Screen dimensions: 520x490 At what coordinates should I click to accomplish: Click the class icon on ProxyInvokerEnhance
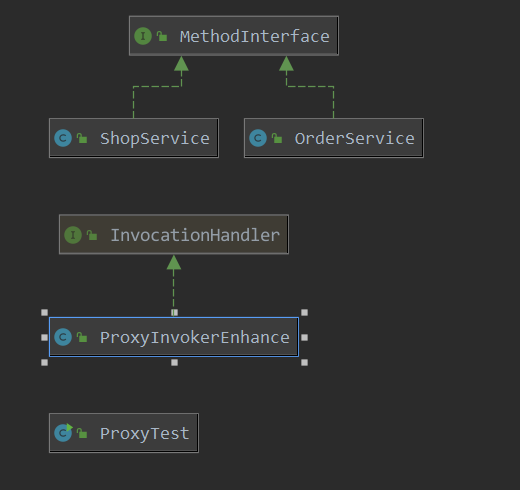[x=63, y=337]
